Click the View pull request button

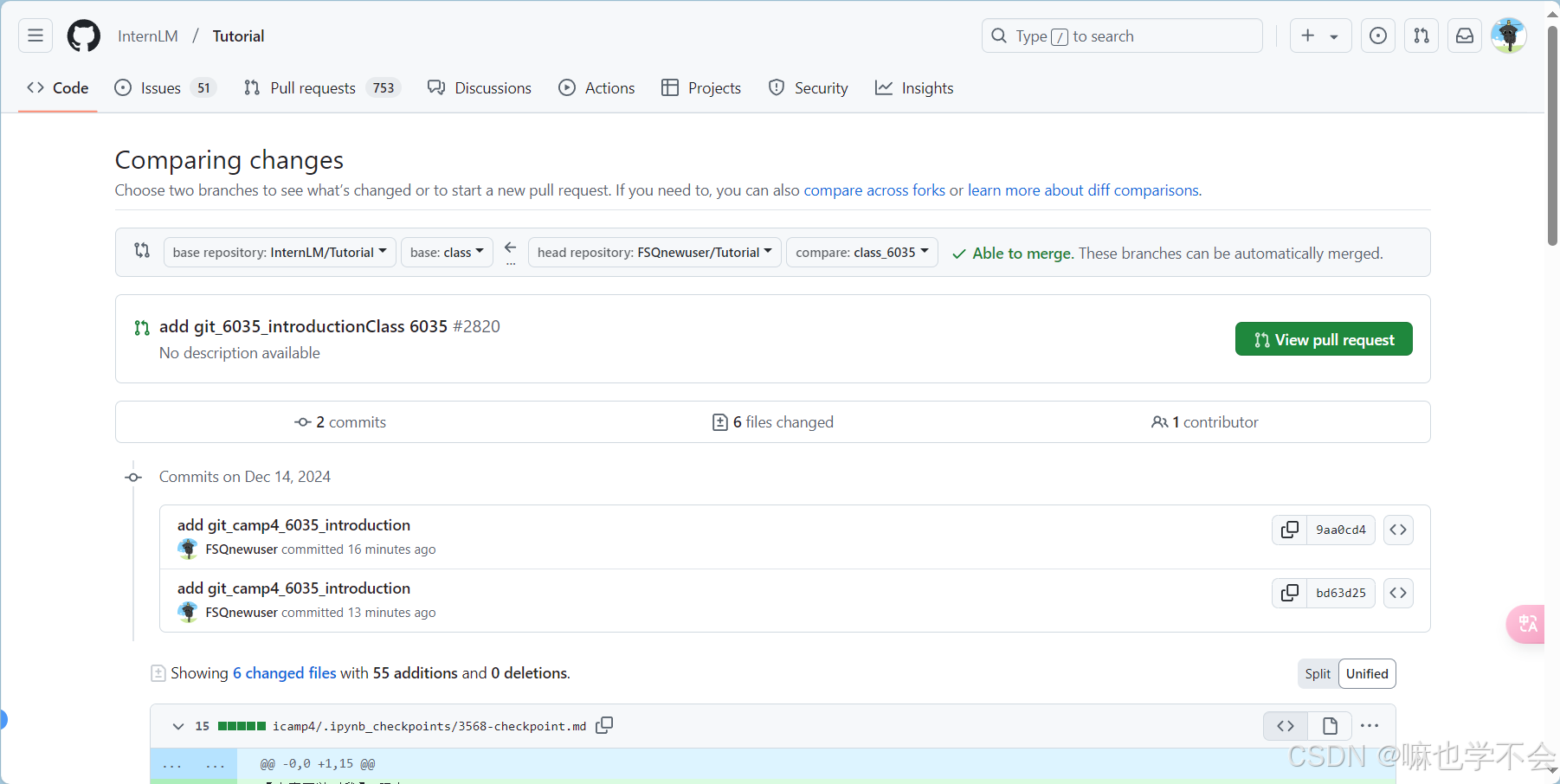tap(1324, 339)
